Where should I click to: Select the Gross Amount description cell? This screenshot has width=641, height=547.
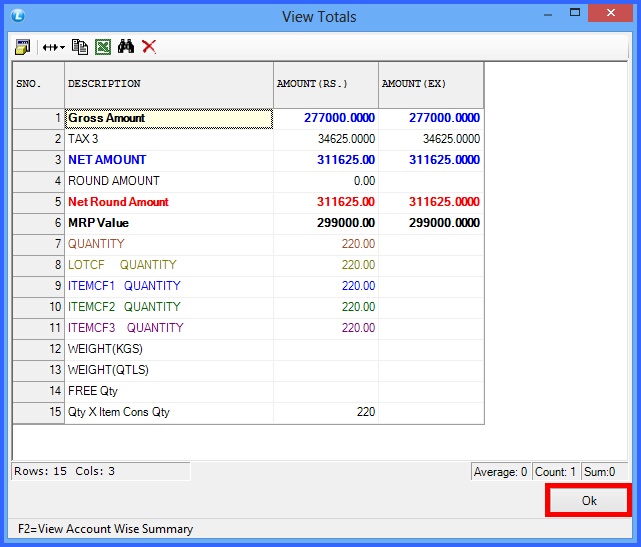[x=169, y=119]
